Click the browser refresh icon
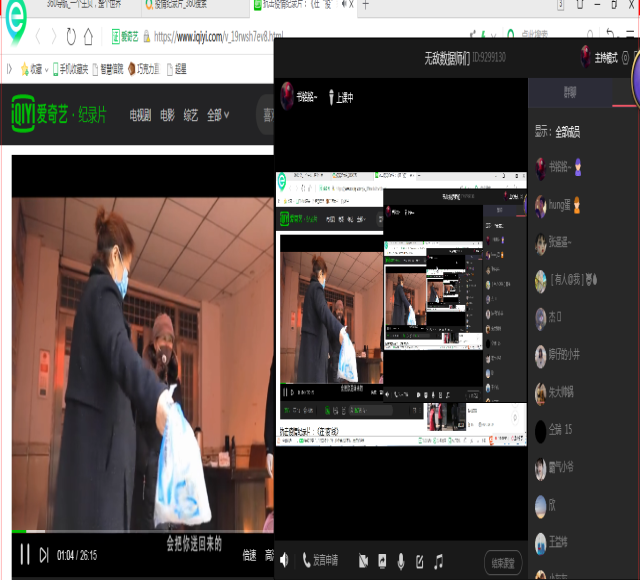640x580 pixels. (x=71, y=37)
